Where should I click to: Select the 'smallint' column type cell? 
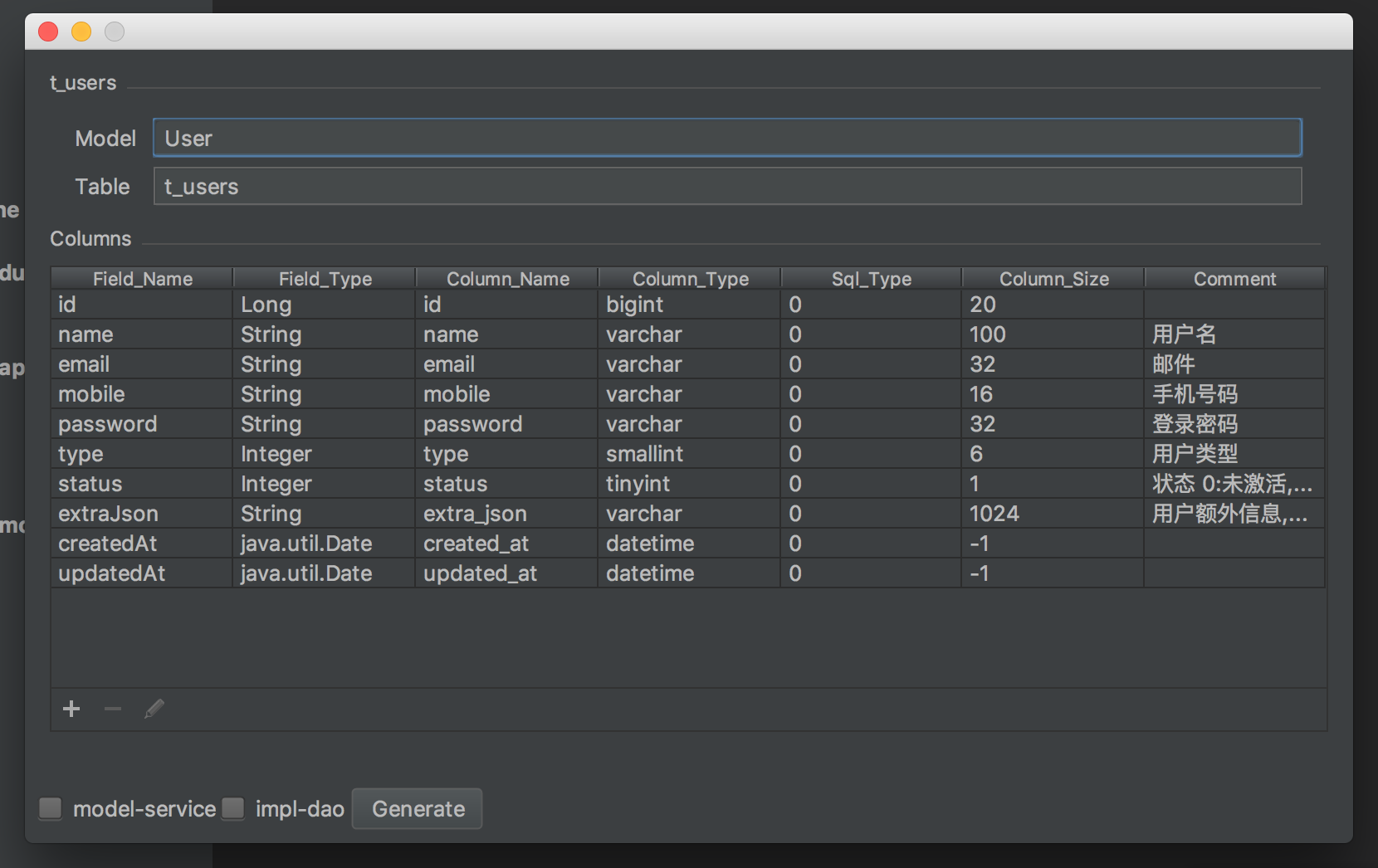[690, 454]
